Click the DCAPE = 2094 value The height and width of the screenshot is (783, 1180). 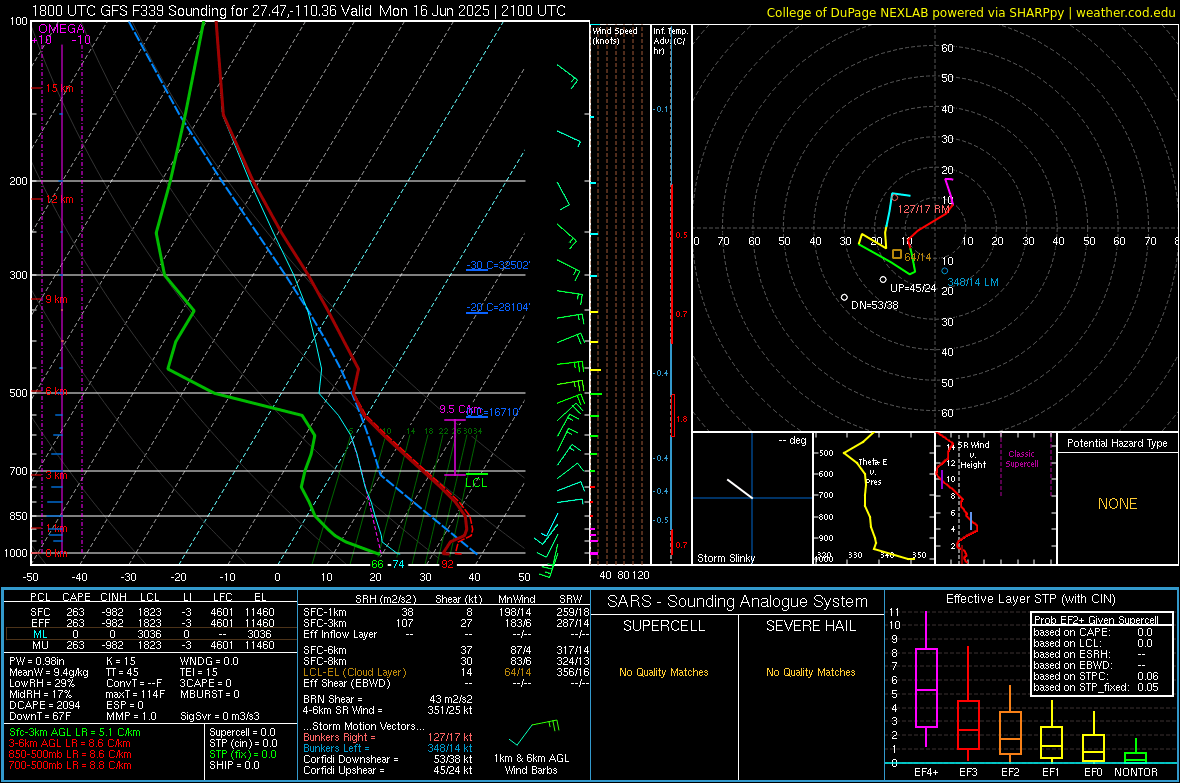pyautogui.click(x=44, y=705)
